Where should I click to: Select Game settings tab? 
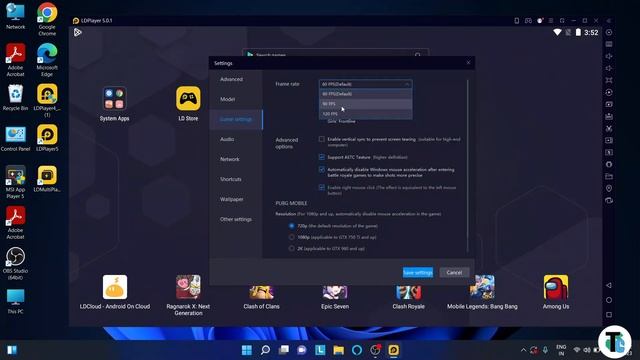[x=236, y=119]
